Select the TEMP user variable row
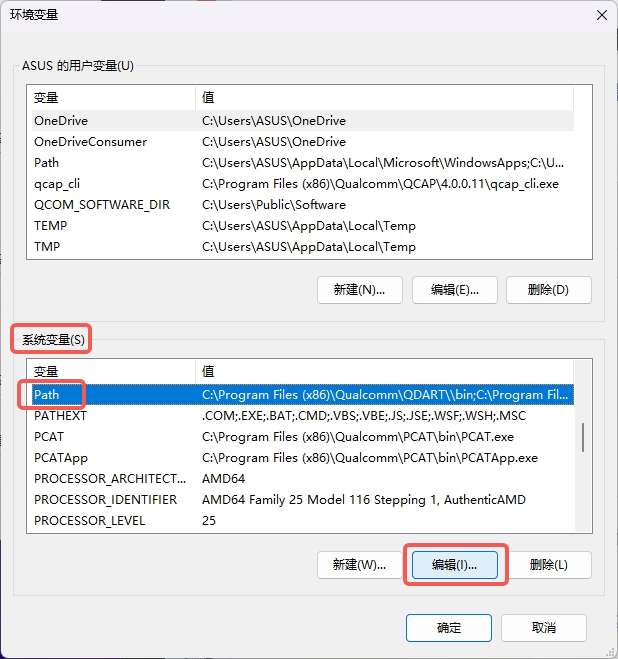The image size is (618, 659). [x=303, y=226]
